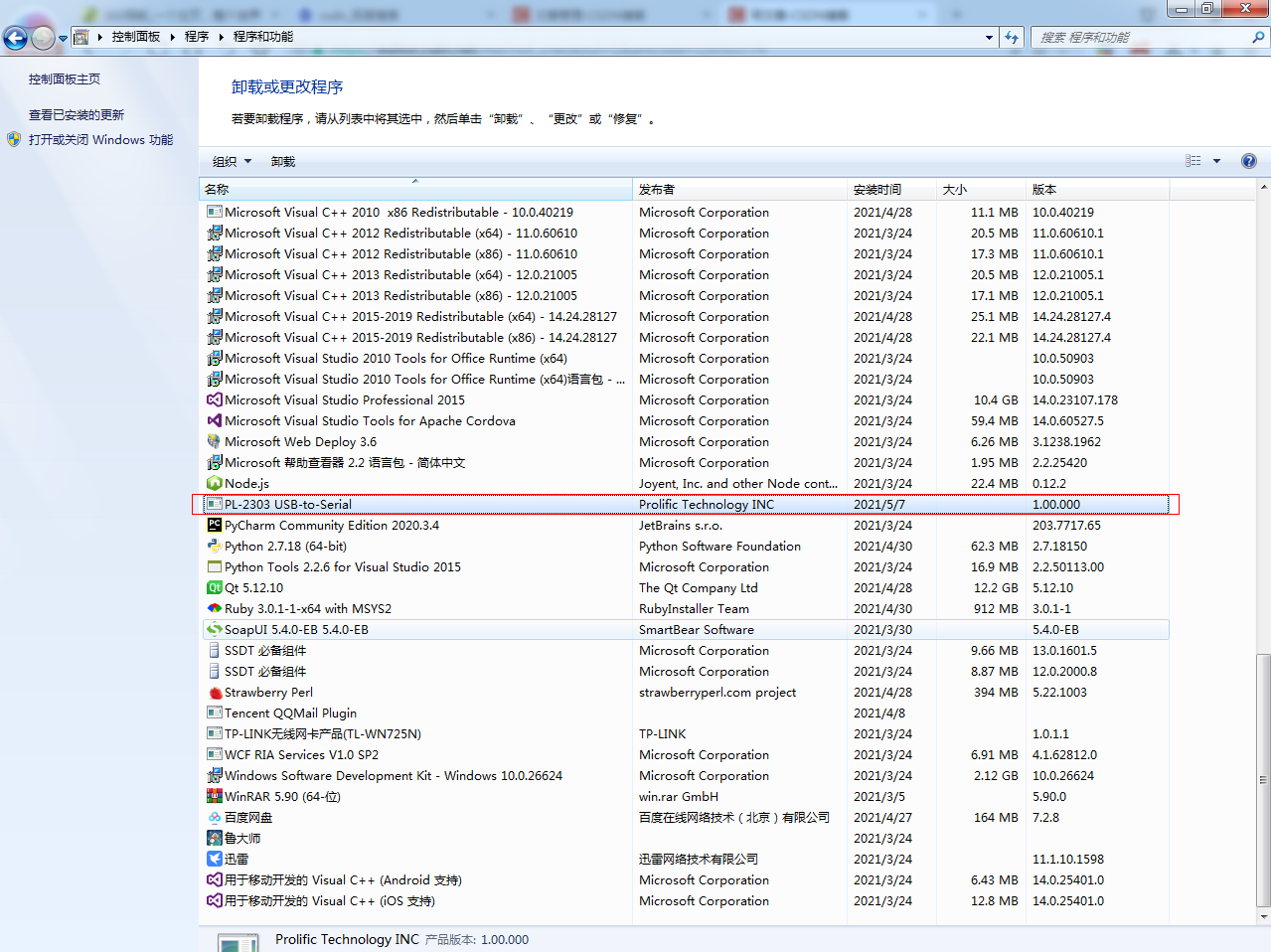This screenshot has width=1271, height=952.
Task: Select the Tencent QQMail Plugin row
Action: point(686,713)
